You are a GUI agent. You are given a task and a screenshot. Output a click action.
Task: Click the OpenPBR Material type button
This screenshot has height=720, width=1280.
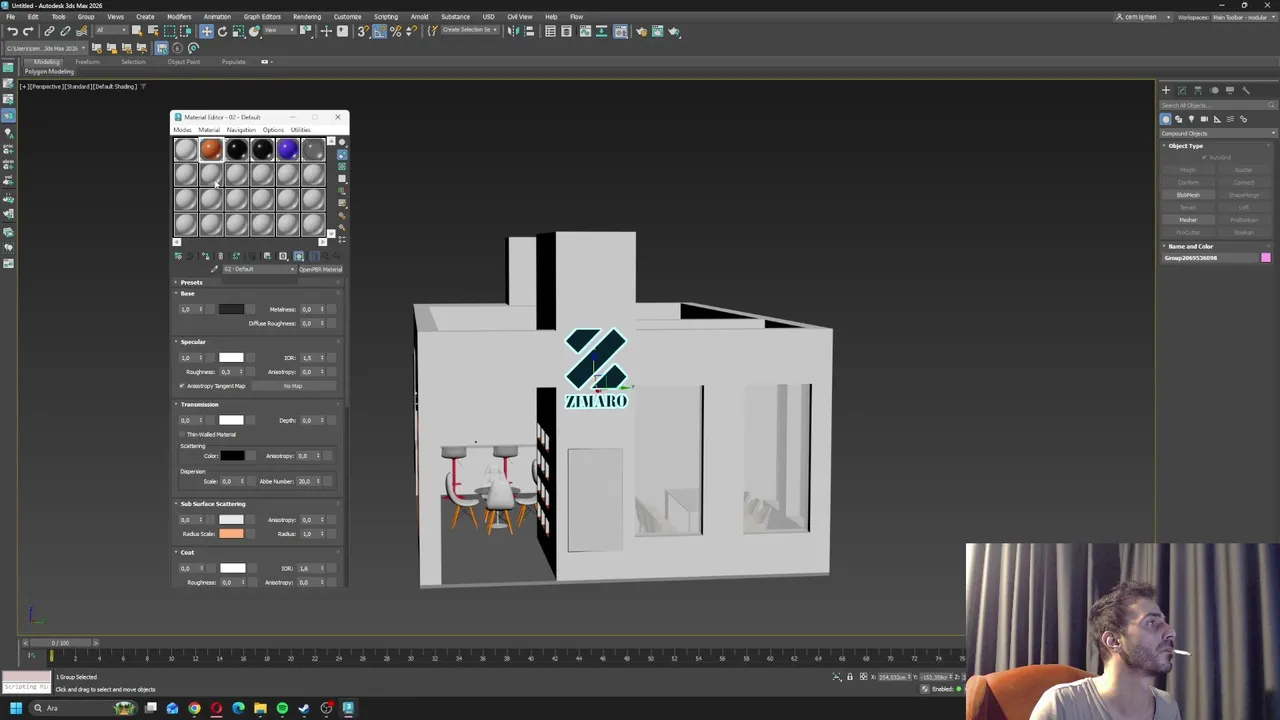tap(320, 269)
